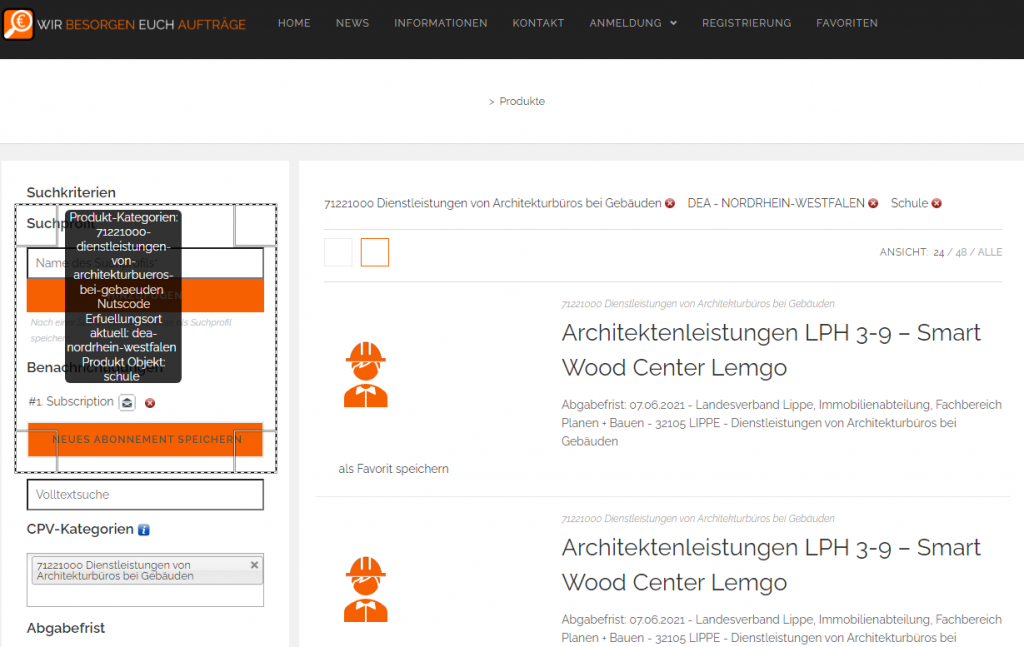The height and width of the screenshot is (647, 1024).
Task: Open the second Architektenleistungen LPH 3-9 title
Action: [771, 565]
